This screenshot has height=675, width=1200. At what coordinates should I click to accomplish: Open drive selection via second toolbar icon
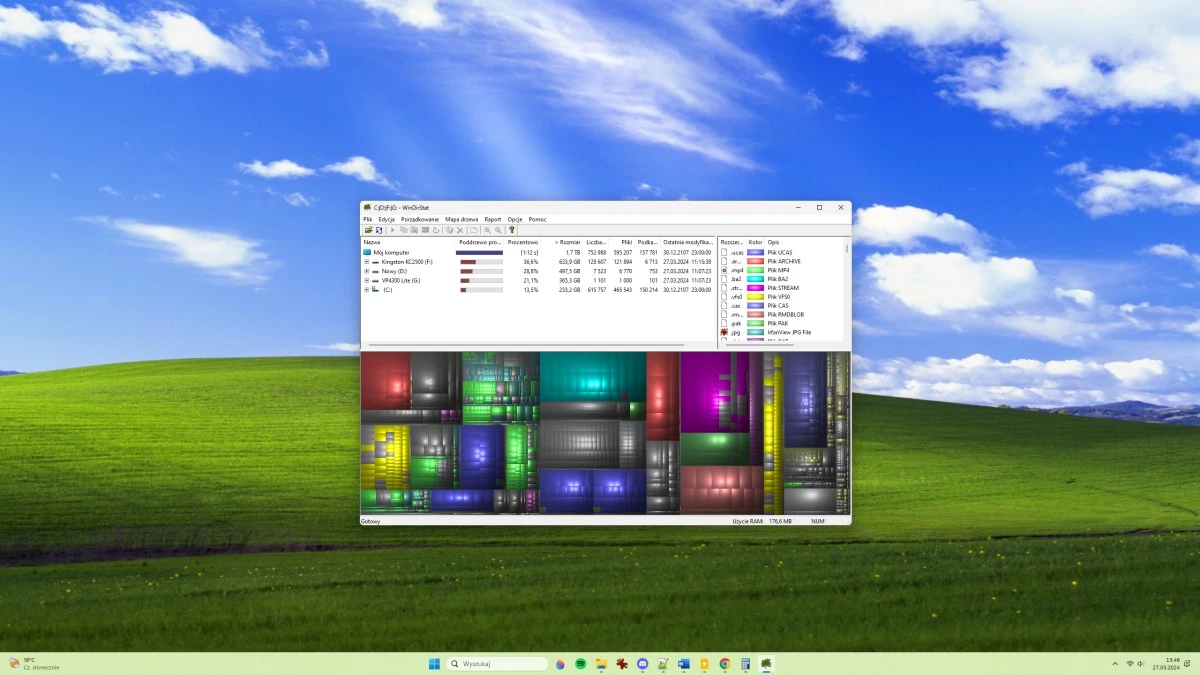tap(379, 229)
